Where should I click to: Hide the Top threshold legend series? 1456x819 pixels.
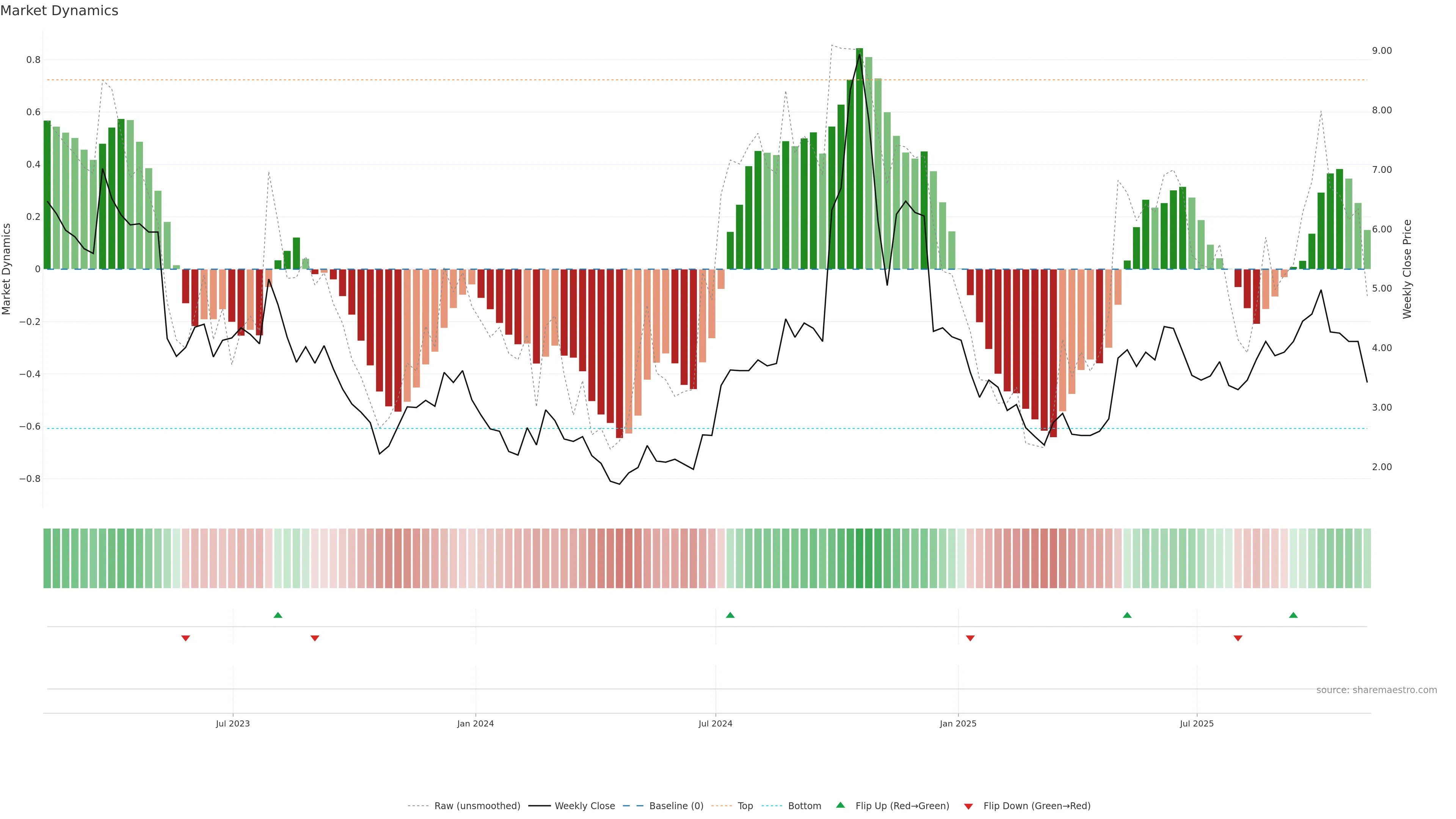[745, 806]
